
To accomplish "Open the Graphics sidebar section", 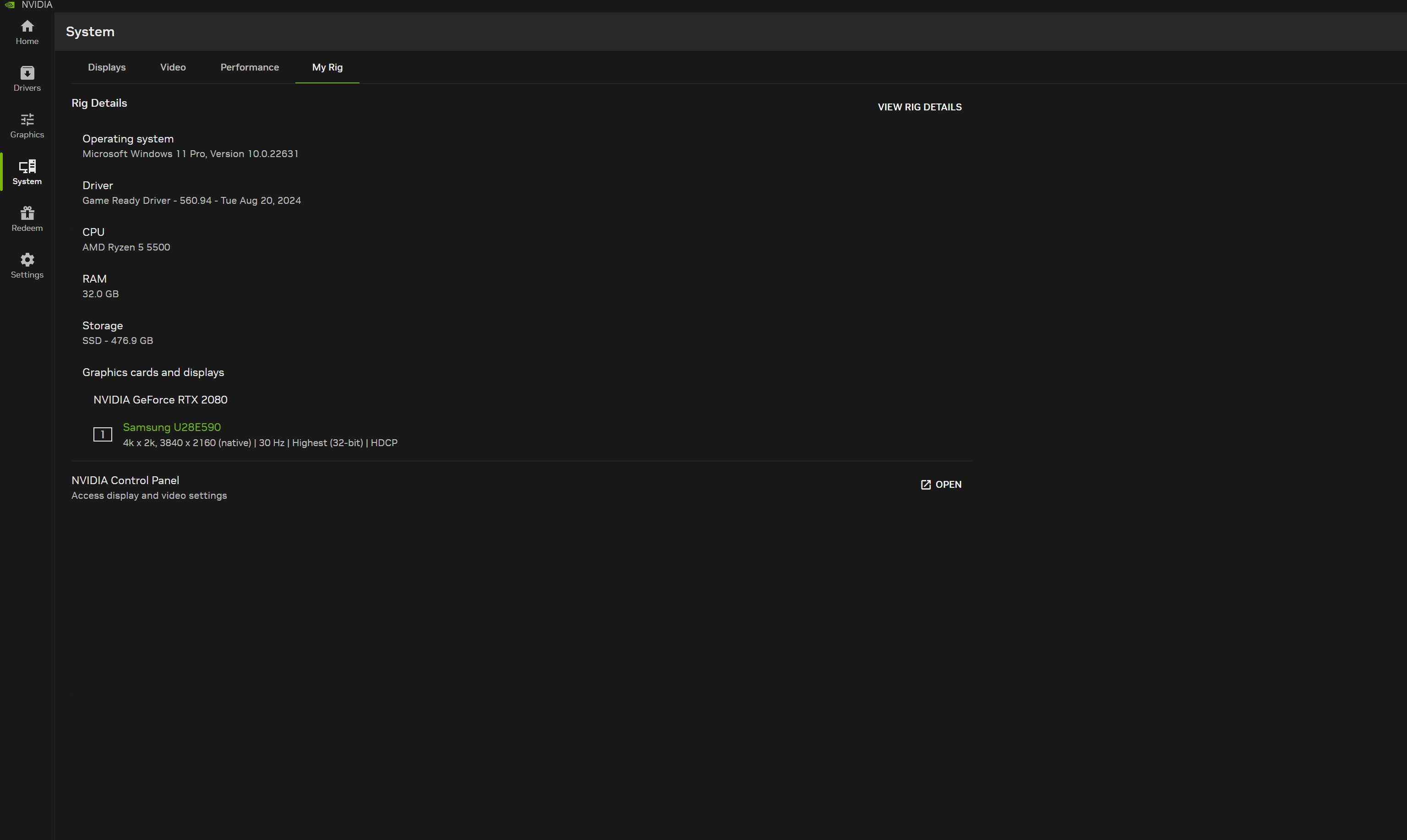I will click(x=27, y=125).
